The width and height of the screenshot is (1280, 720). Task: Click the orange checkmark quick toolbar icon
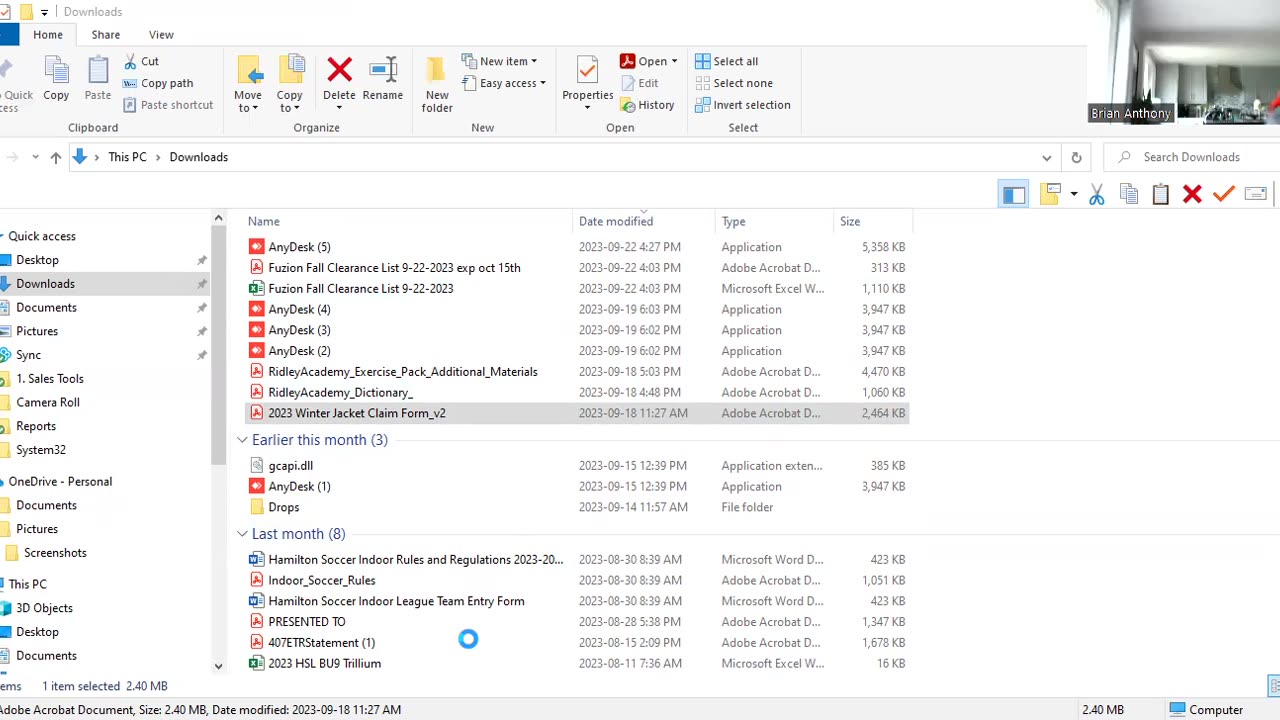click(1224, 194)
